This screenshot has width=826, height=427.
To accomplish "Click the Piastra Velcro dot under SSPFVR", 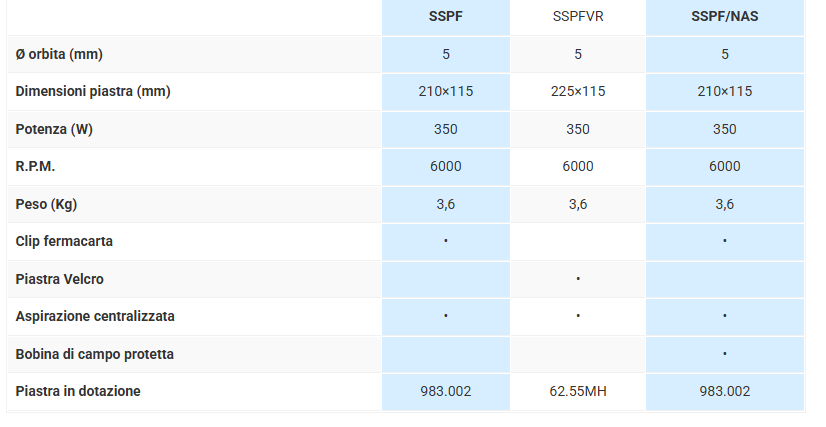I will (578, 278).
